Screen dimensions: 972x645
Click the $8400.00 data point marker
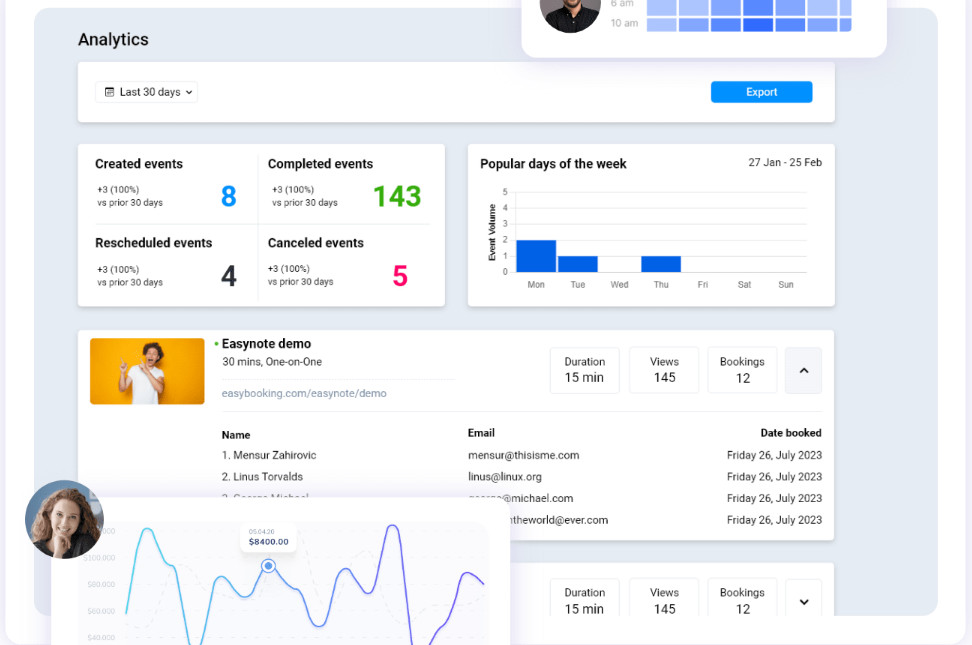[268, 565]
